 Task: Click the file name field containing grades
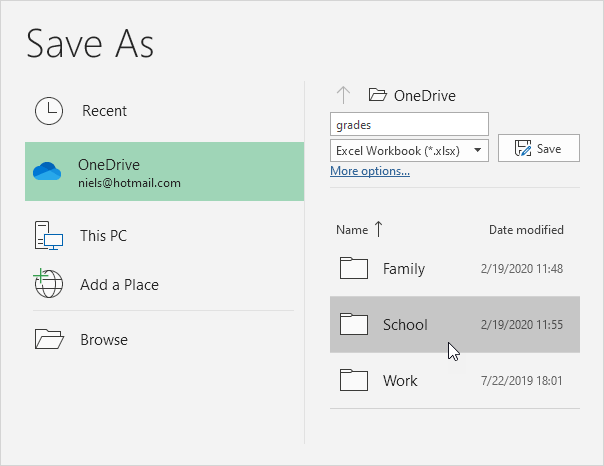(409, 124)
